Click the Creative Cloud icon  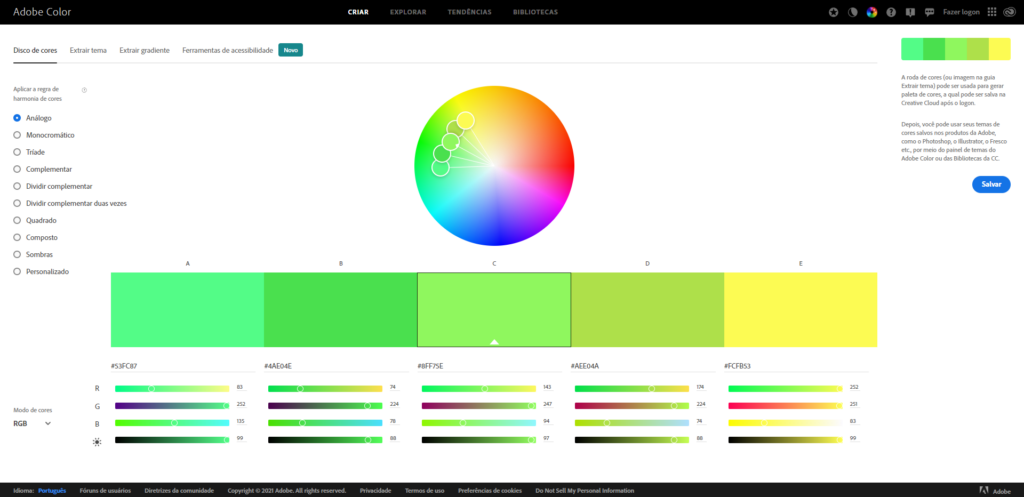(x=1008, y=12)
